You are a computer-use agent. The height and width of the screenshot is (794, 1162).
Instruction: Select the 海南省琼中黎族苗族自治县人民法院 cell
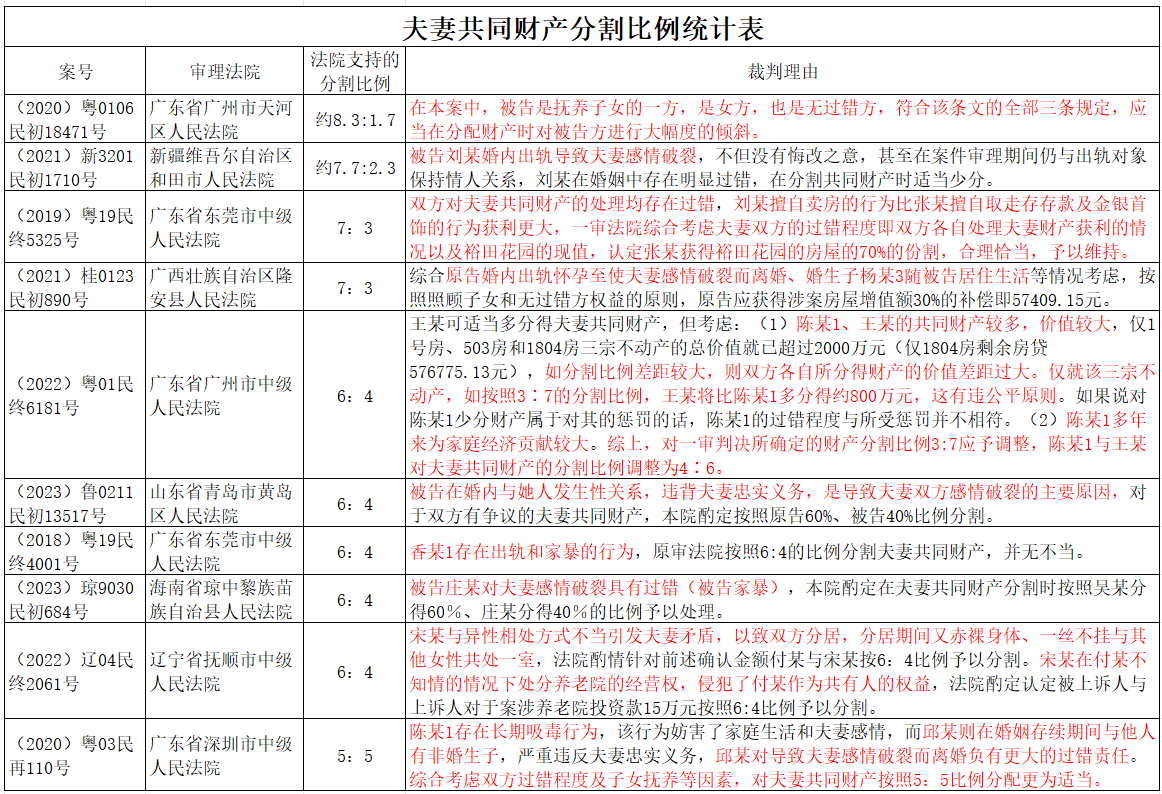tap(225, 600)
